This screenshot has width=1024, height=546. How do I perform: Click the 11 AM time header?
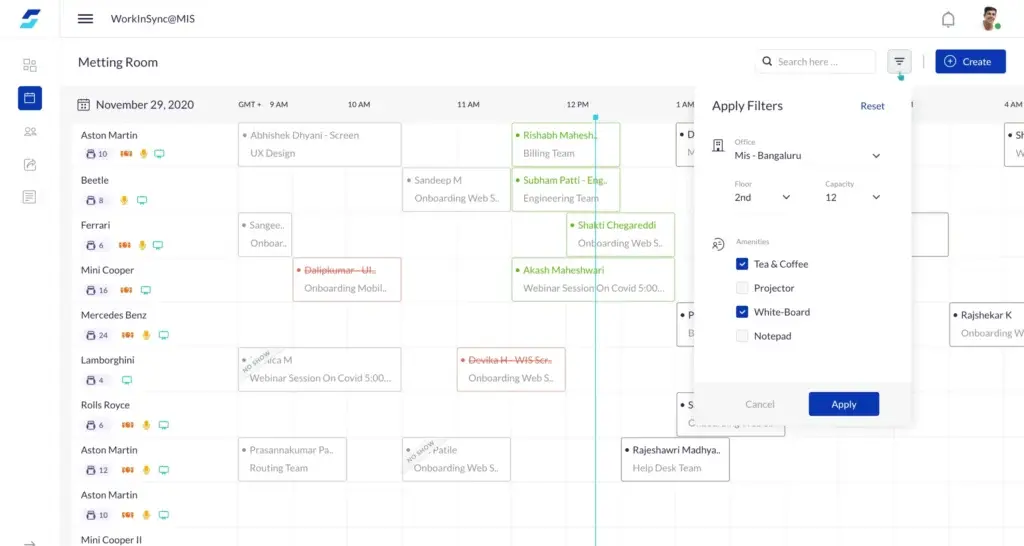pos(468,104)
